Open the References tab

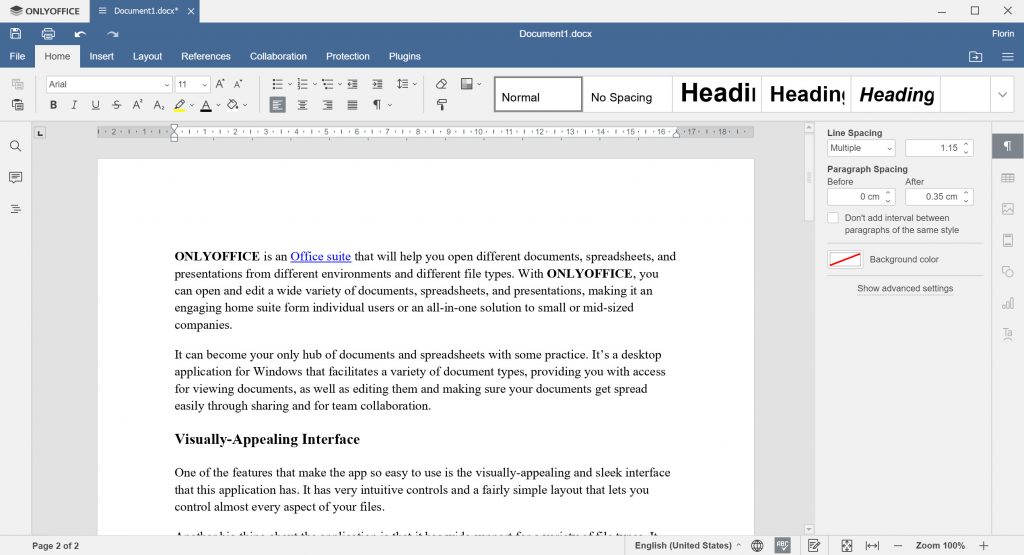(205, 56)
